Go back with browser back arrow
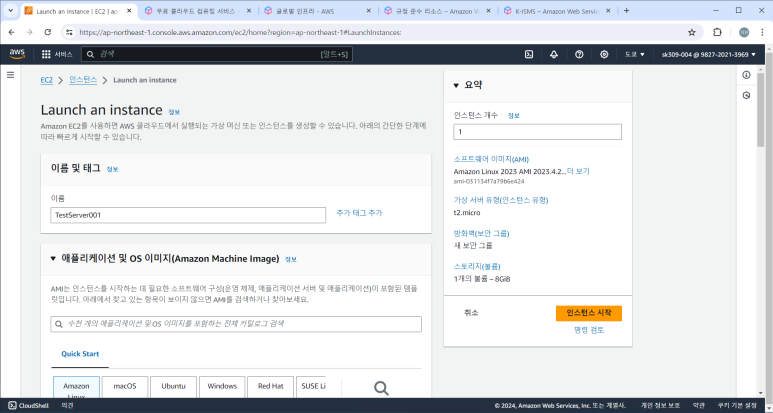The height and width of the screenshot is (413, 773). (x=12, y=32)
